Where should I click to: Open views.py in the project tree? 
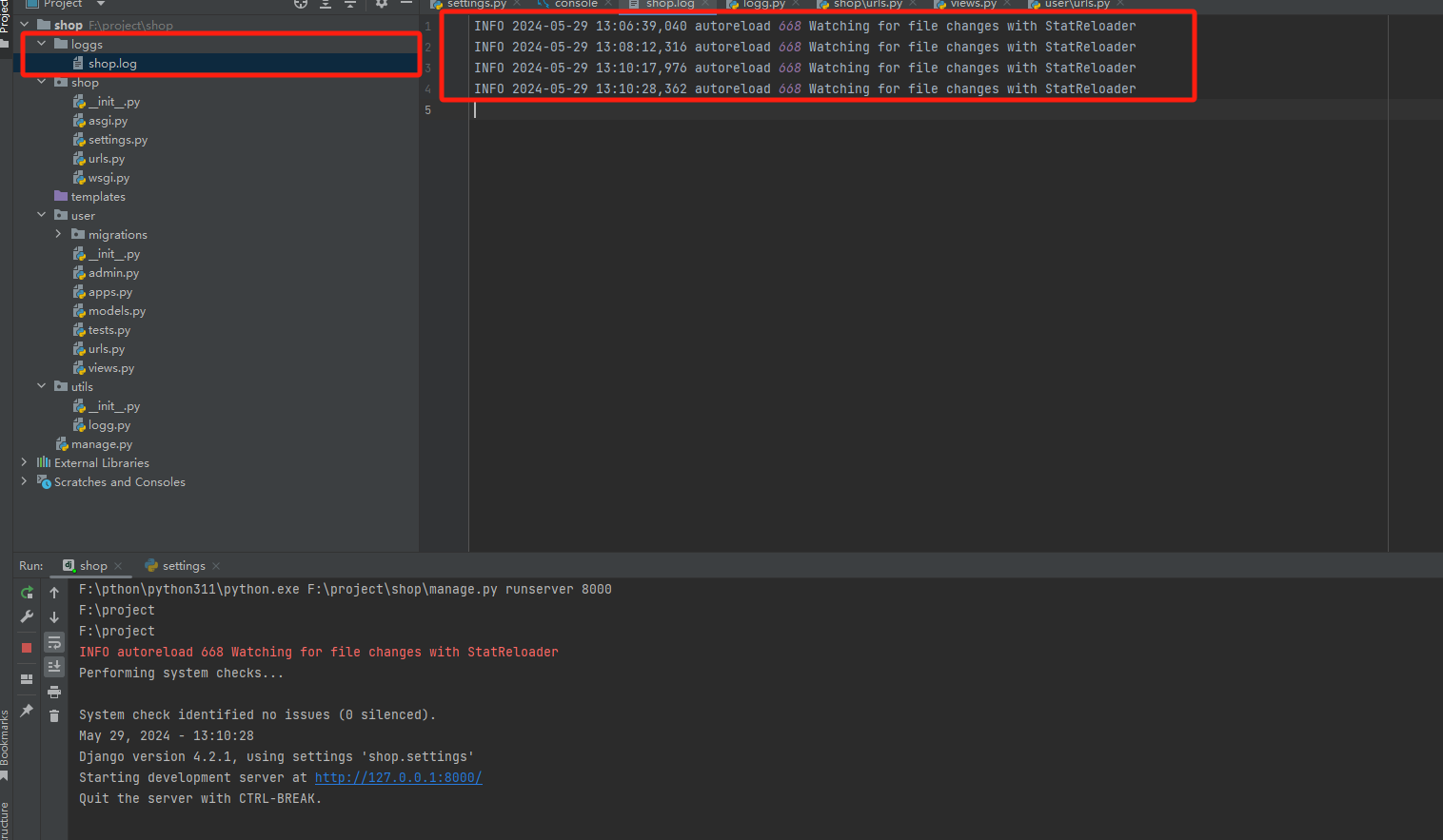(111, 368)
